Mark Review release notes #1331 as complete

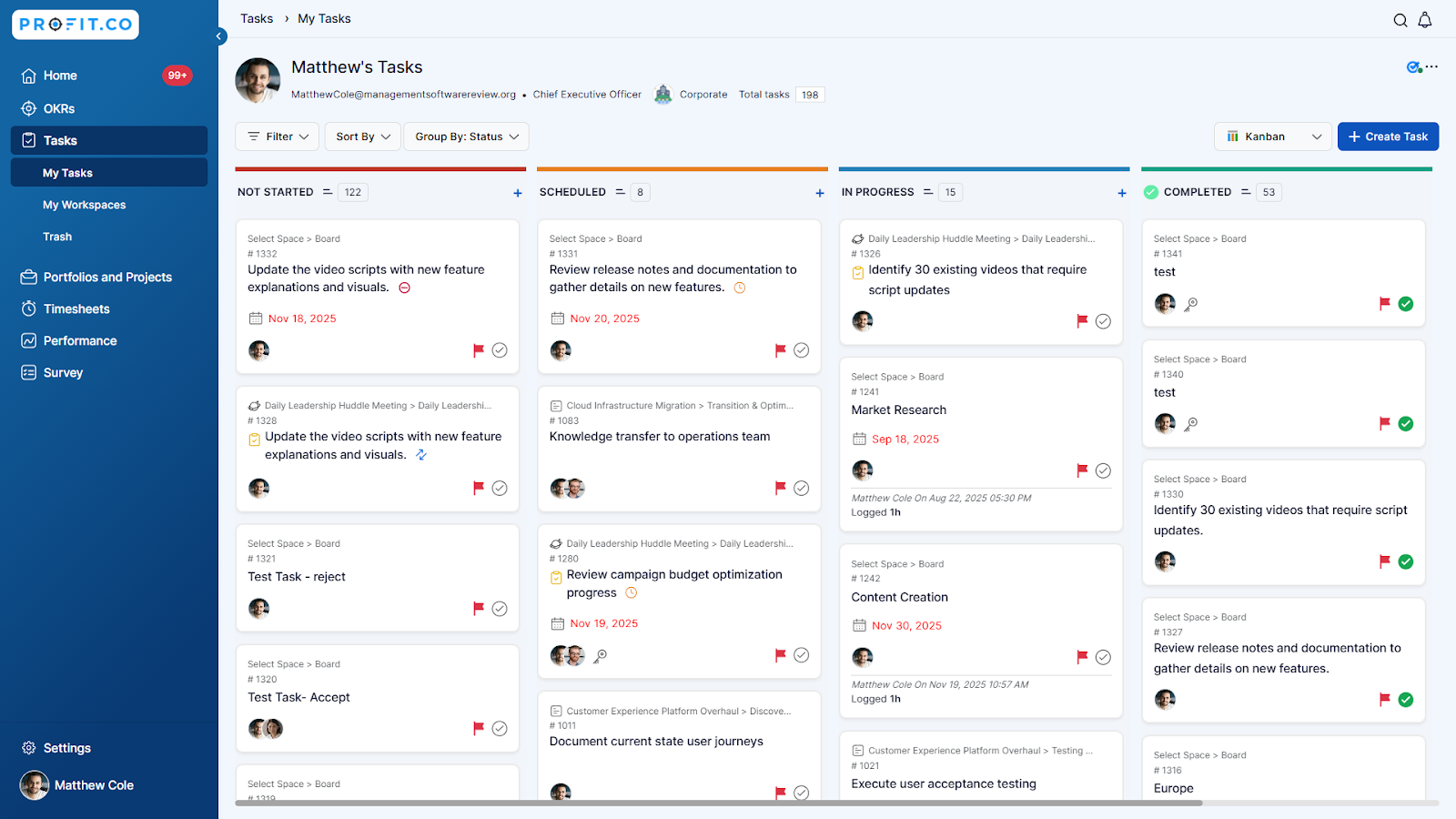tap(802, 350)
